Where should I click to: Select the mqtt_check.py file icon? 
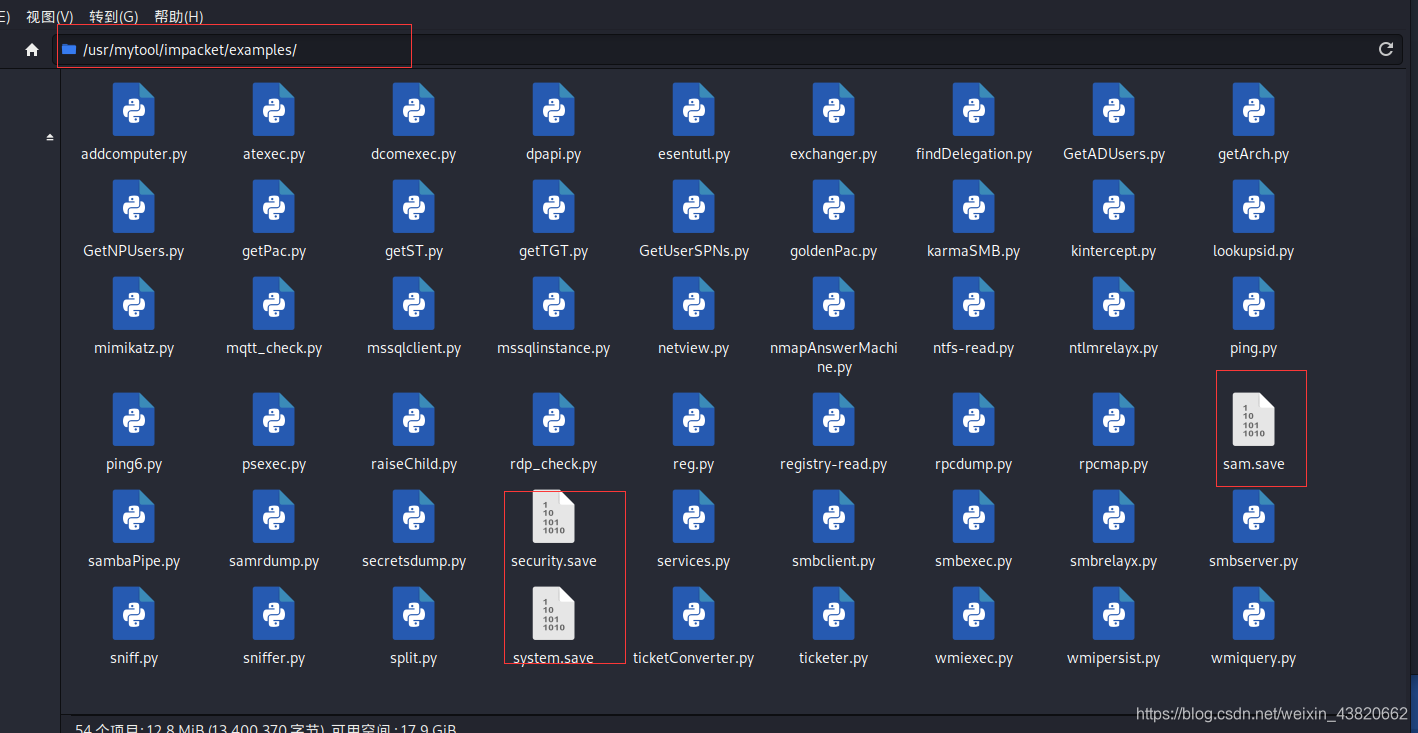pyautogui.click(x=274, y=304)
